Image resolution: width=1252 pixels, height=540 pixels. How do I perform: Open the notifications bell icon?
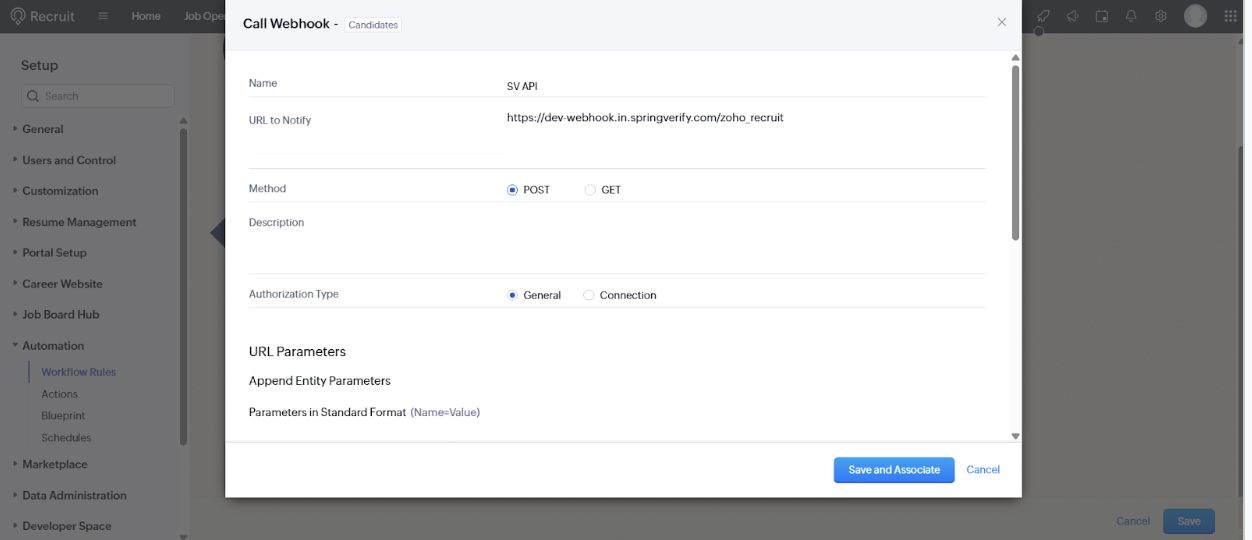pos(1131,16)
